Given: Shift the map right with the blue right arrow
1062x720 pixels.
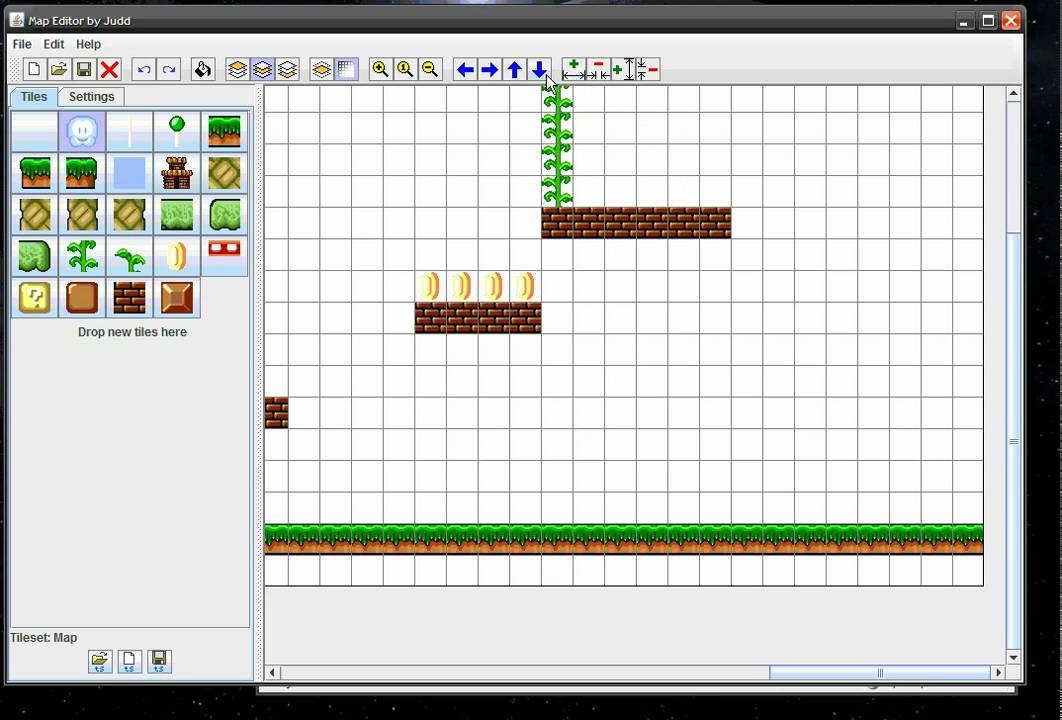Looking at the screenshot, I should (490, 69).
